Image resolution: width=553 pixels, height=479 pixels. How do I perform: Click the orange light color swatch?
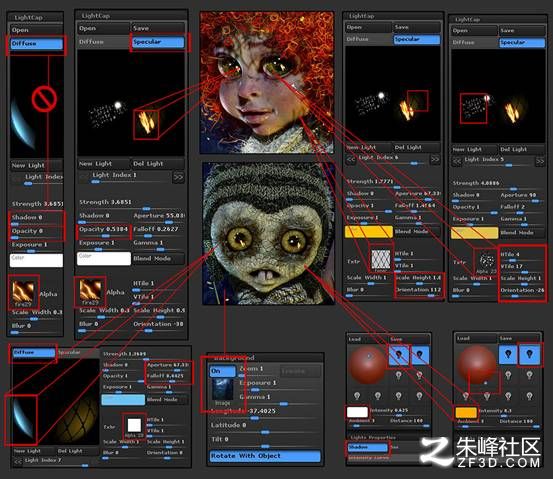coord(466,412)
